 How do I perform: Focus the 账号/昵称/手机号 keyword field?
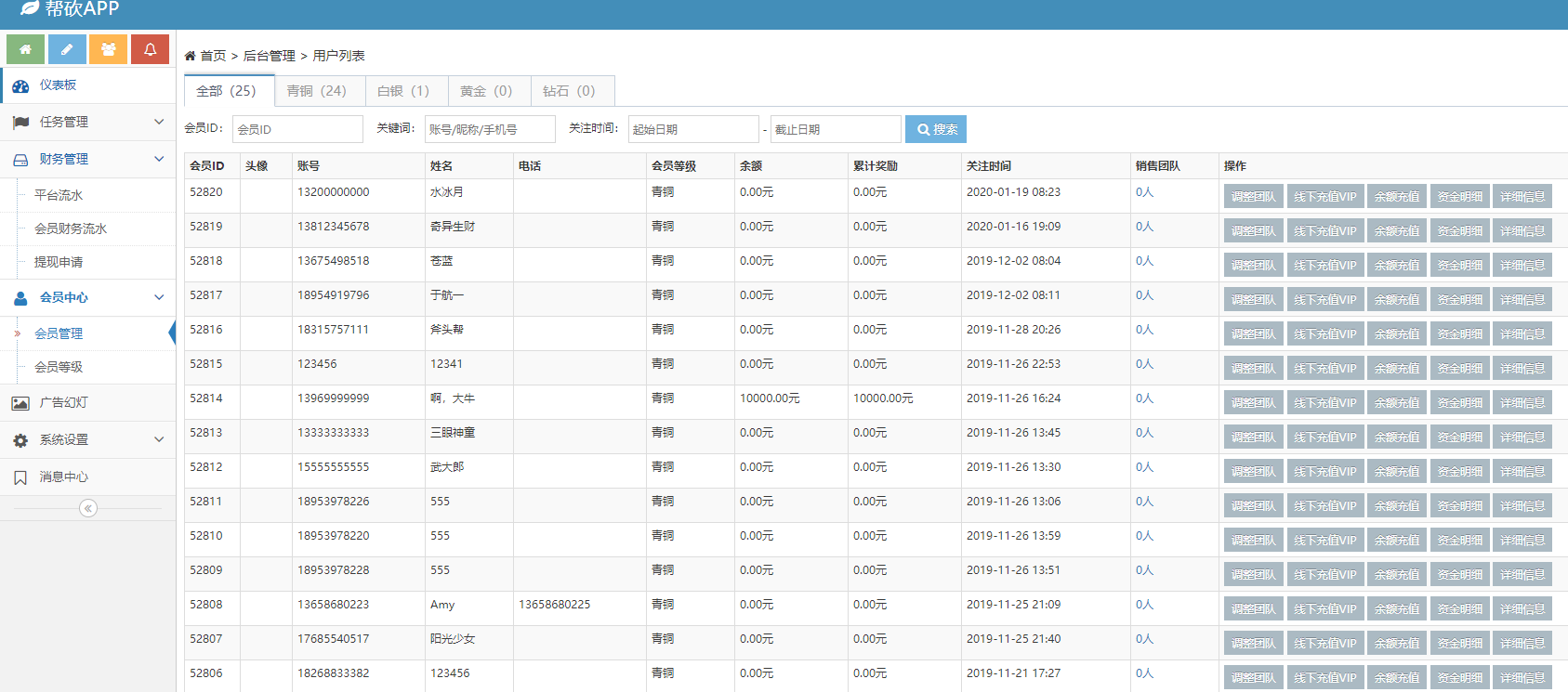point(490,129)
